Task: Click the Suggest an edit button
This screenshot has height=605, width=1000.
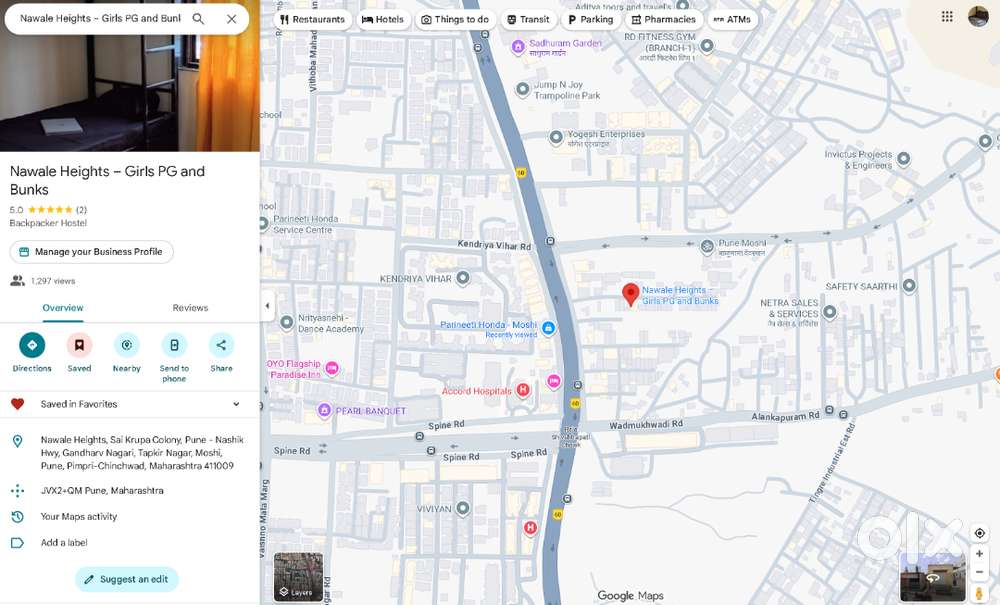Action: pyautogui.click(x=127, y=579)
